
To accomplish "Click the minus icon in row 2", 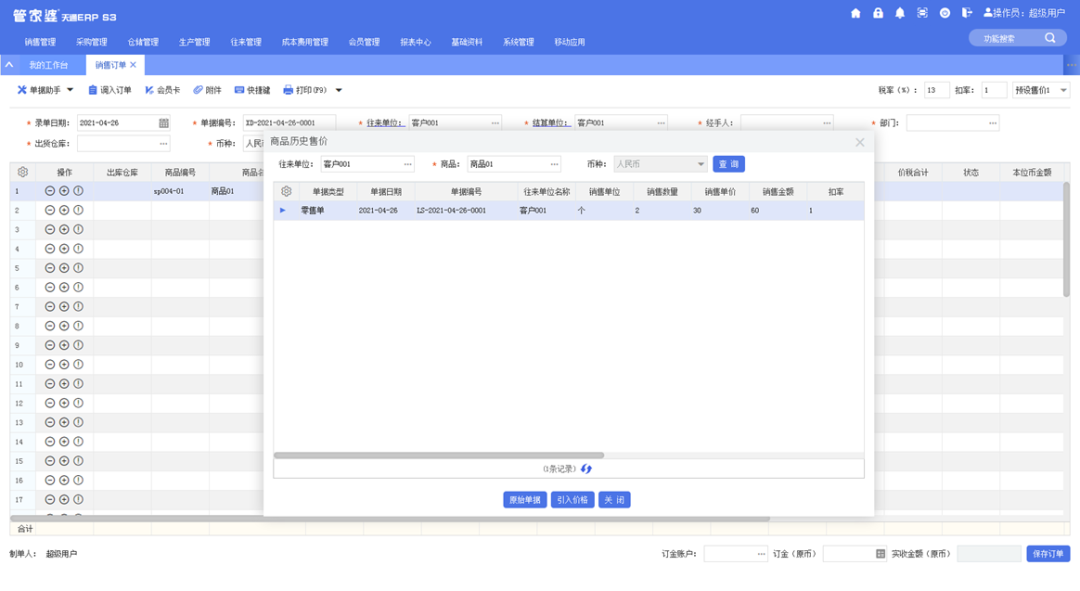I will click(x=50, y=210).
